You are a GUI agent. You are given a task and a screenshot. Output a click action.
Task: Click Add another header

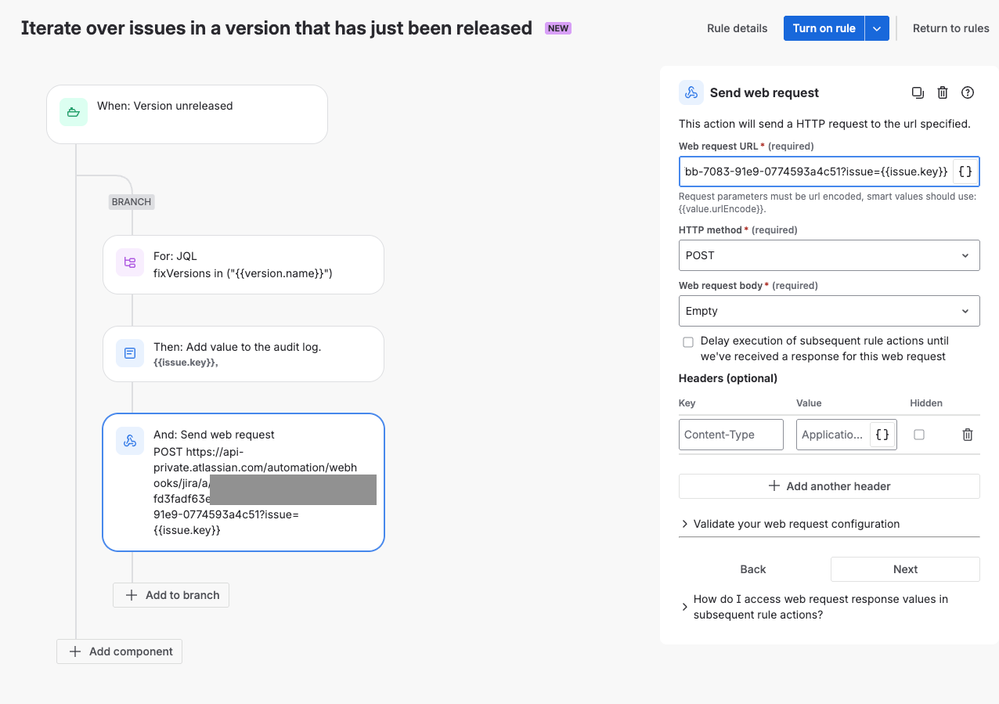(x=828, y=486)
